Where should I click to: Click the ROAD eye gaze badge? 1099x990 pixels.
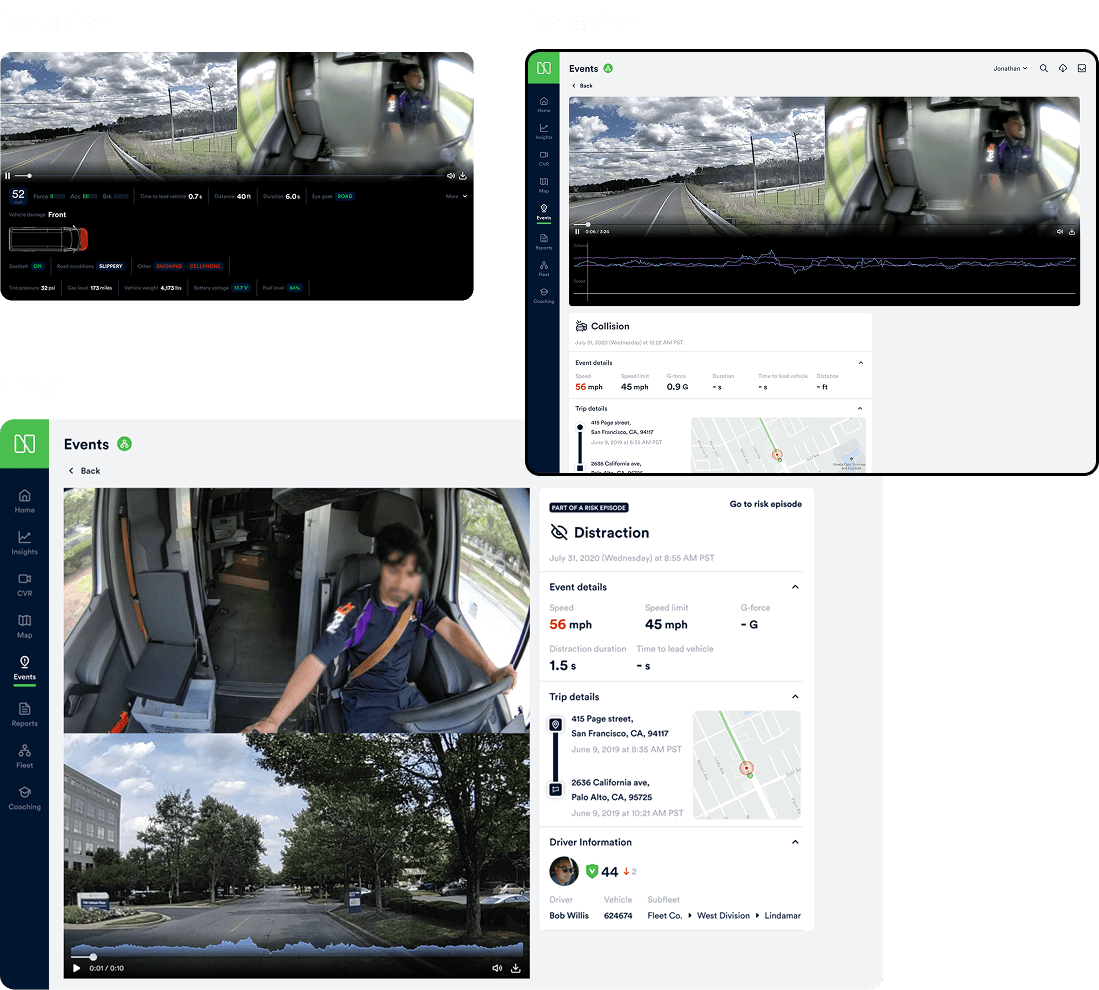(345, 196)
